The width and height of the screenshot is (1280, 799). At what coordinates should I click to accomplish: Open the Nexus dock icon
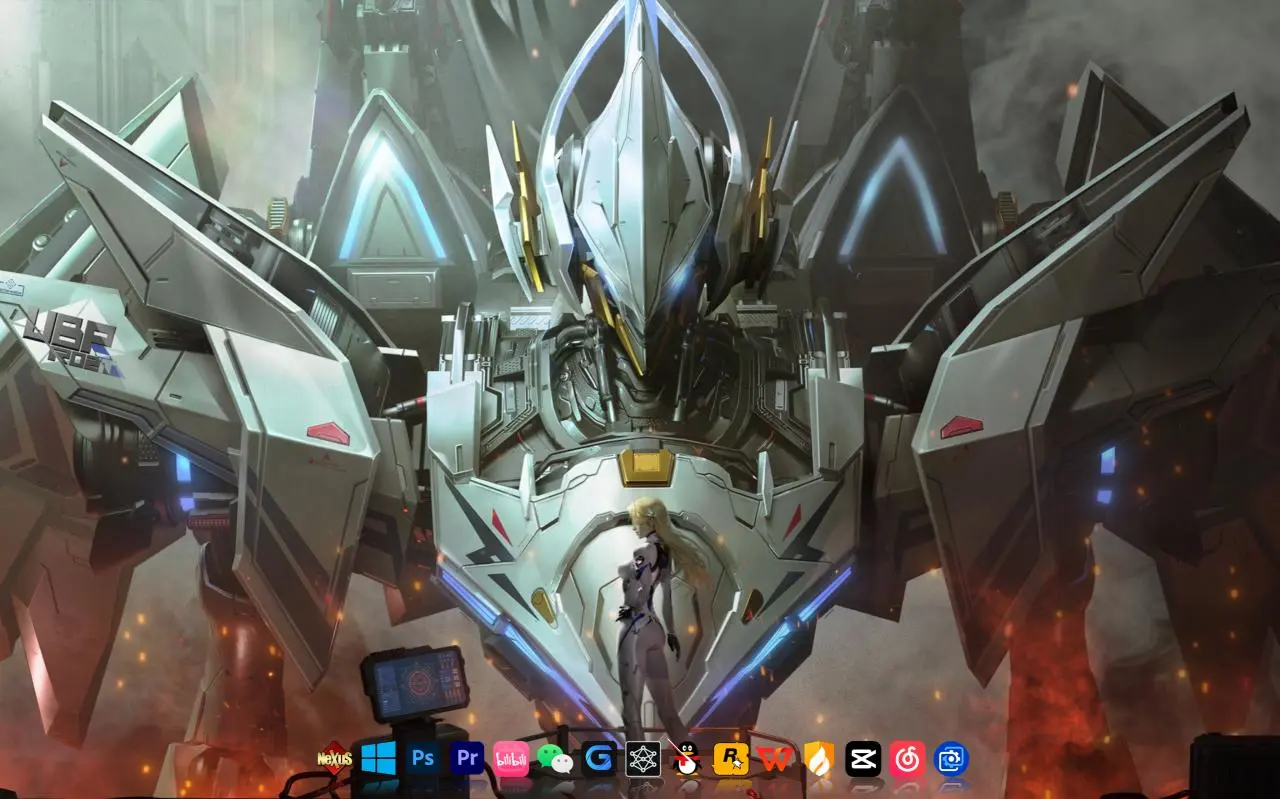click(x=335, y=759)
